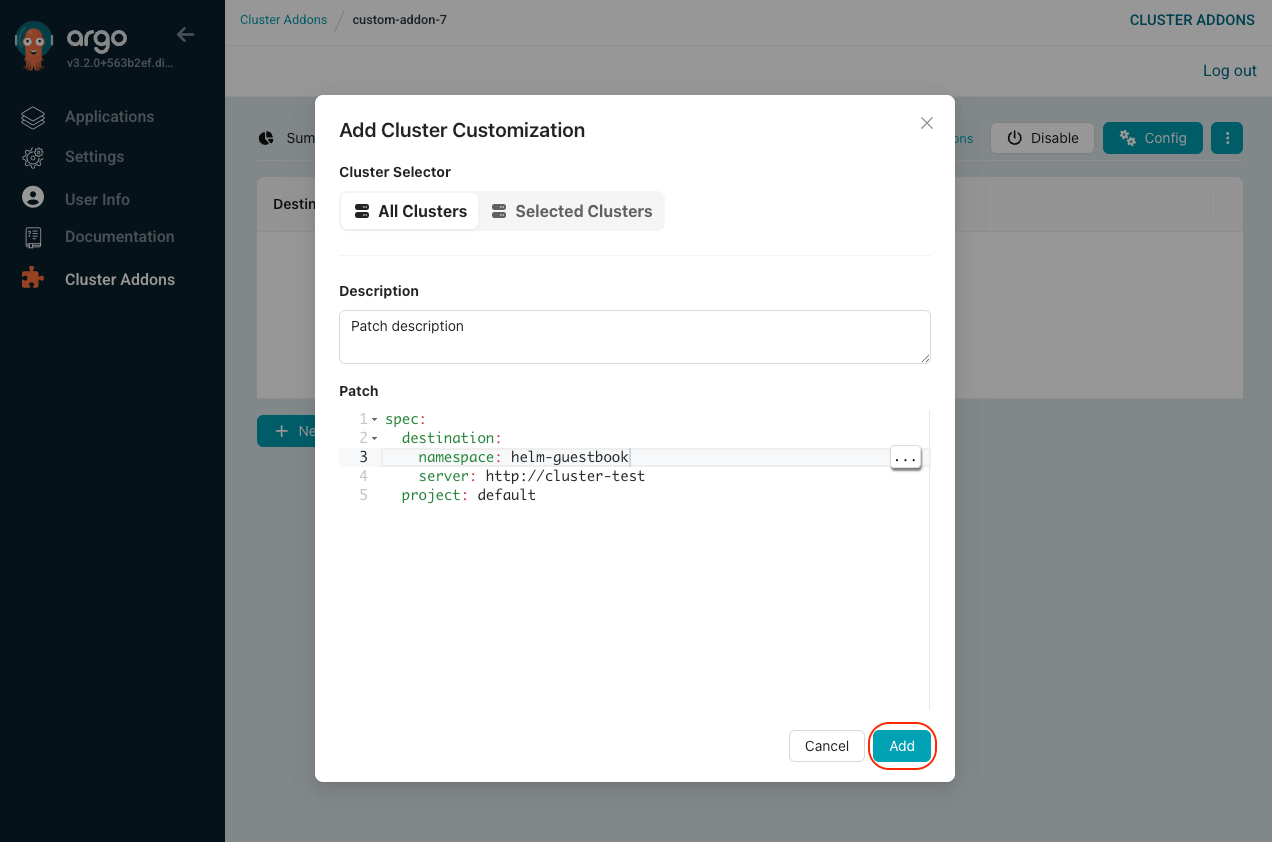Click the power icon on the Disable button

(x=1013, y=138)
